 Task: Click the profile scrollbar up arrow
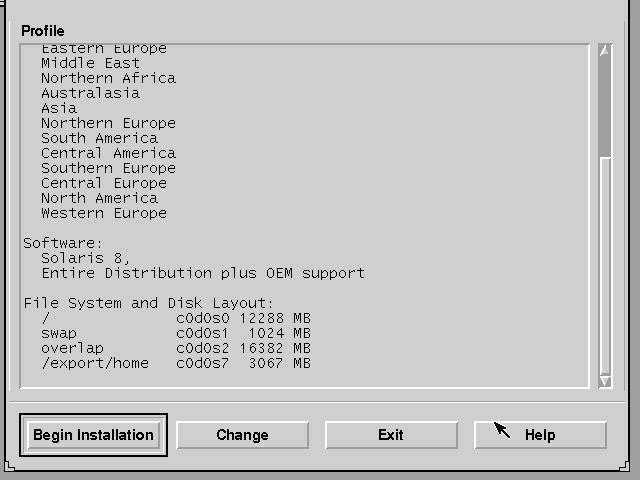point(605,51)
